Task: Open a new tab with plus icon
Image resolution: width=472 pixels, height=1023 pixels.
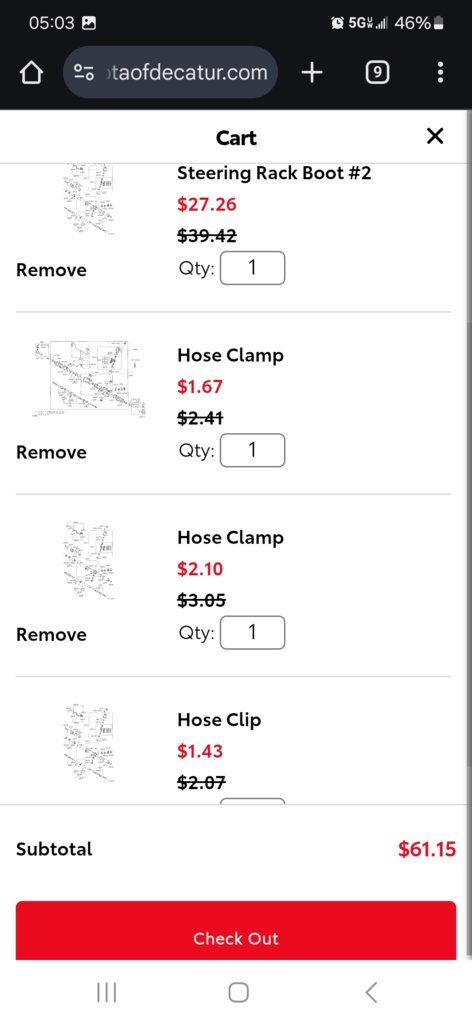Action: tap(312, 72)
